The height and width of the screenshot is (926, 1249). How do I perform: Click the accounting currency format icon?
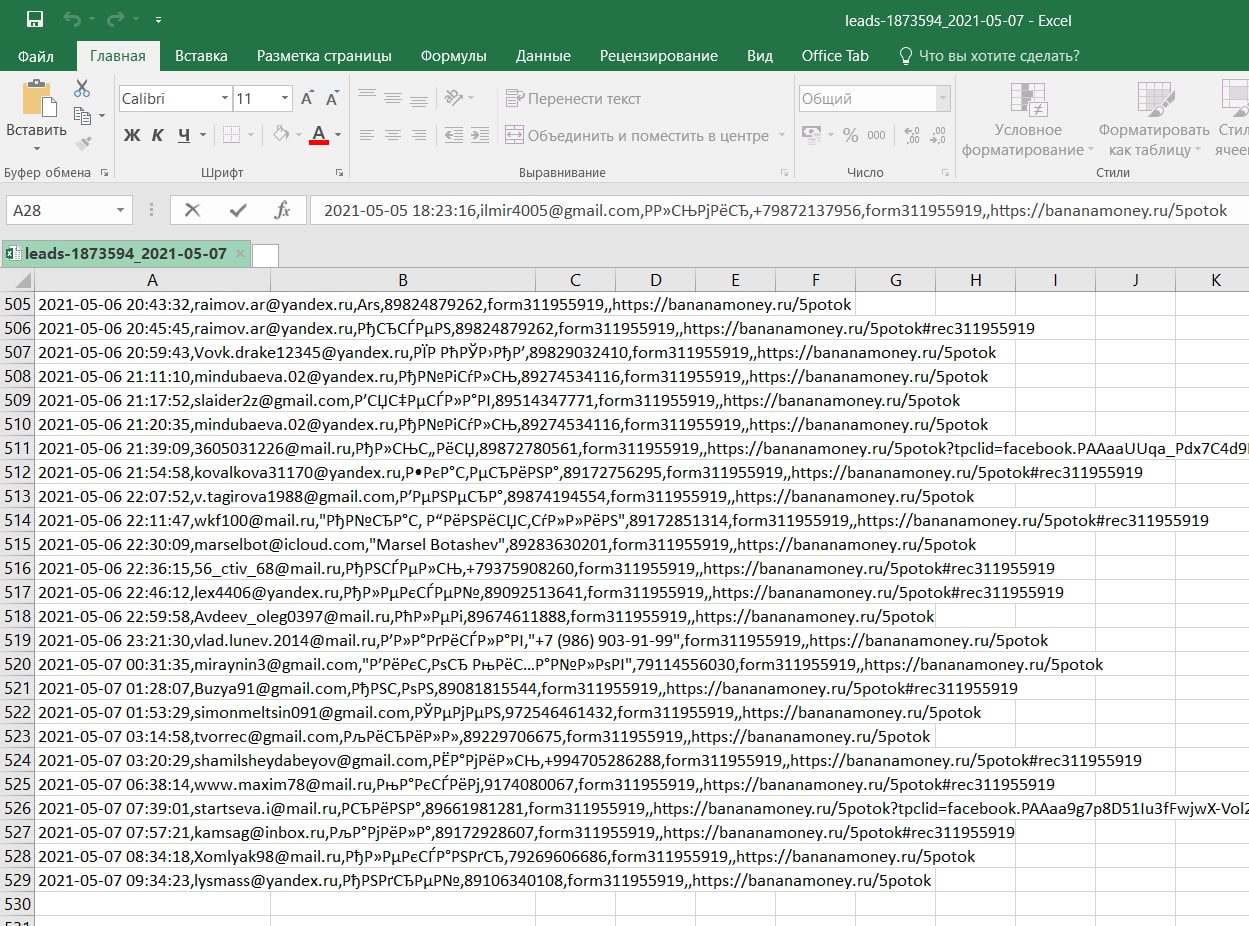(x=810, y=135)
